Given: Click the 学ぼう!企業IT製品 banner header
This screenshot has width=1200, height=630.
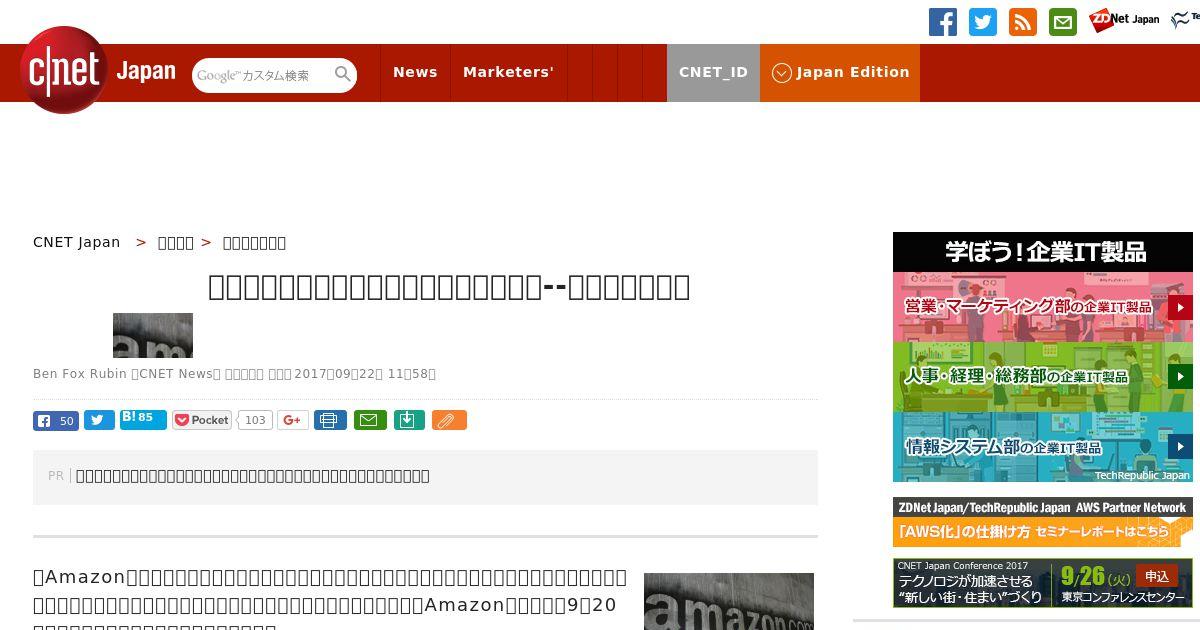Looking at the screenshot, I should pos(1043,252).
